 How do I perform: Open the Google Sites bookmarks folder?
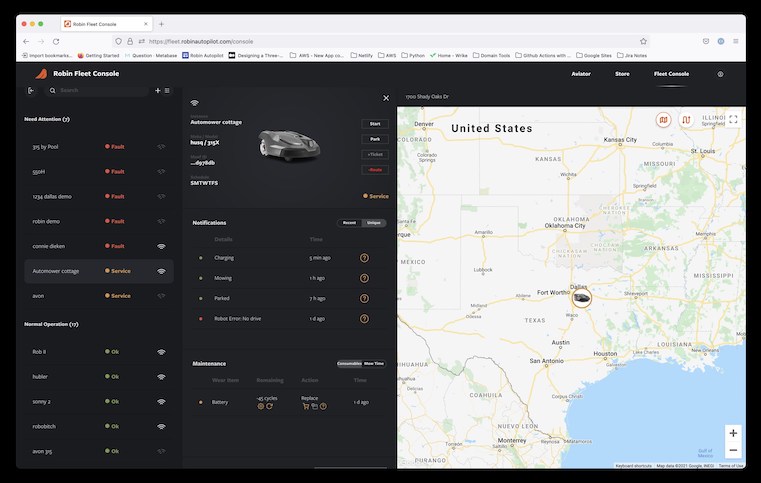pyautogui.click(x=594, y=55)
